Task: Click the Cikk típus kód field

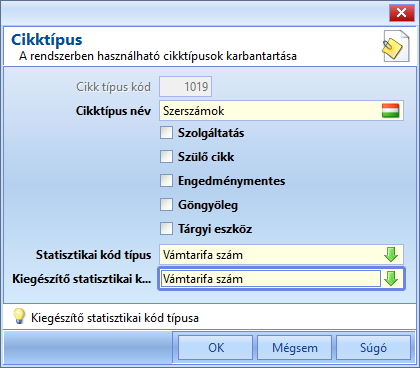Action: click(x=185, y=87)
